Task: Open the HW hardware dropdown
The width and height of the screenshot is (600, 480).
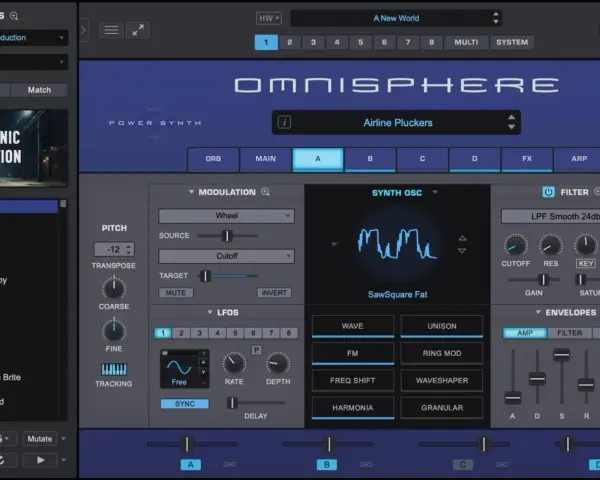Action: 269,18
